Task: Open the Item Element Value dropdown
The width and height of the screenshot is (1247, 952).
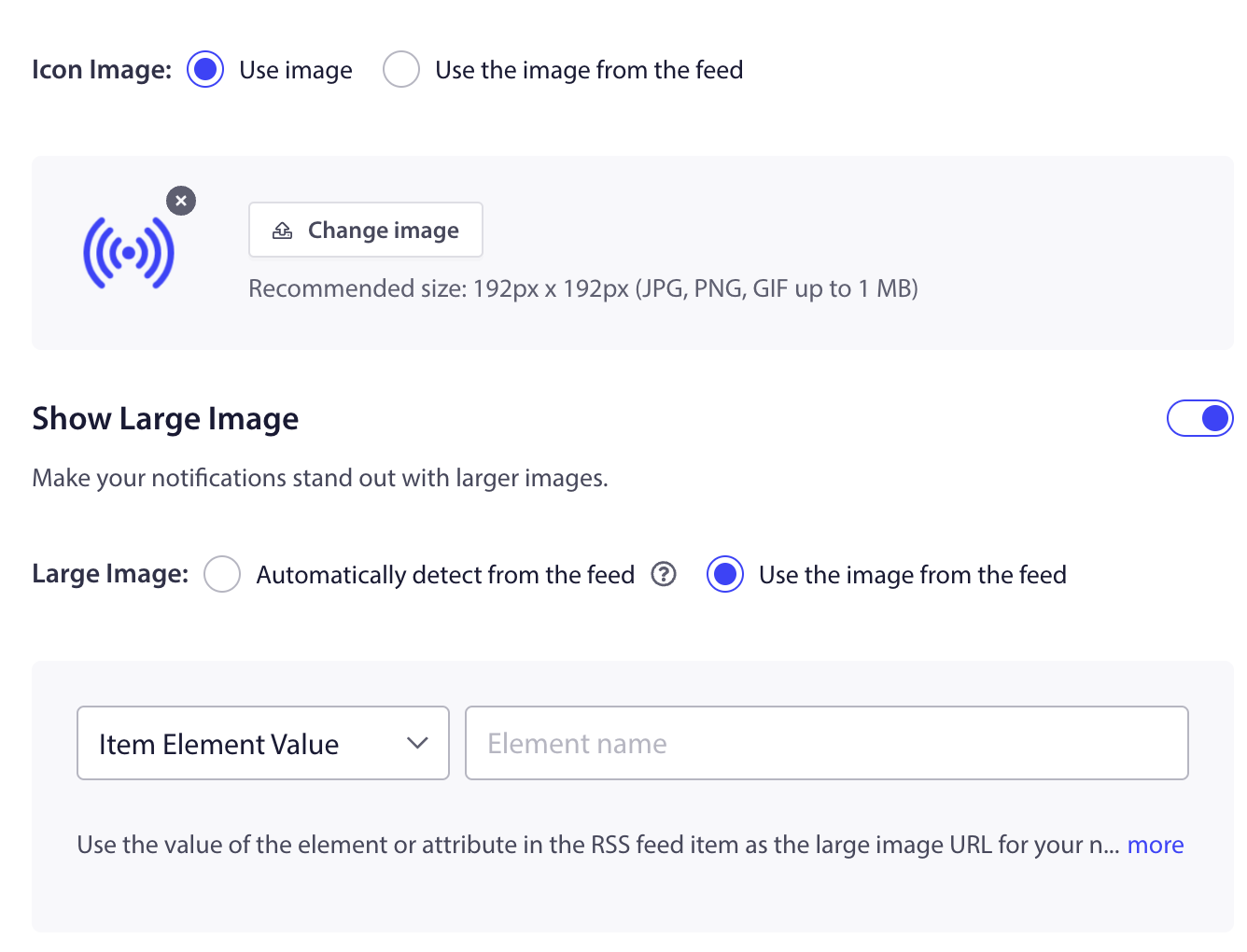Action: pyautogui.click(x=262, y=743)
